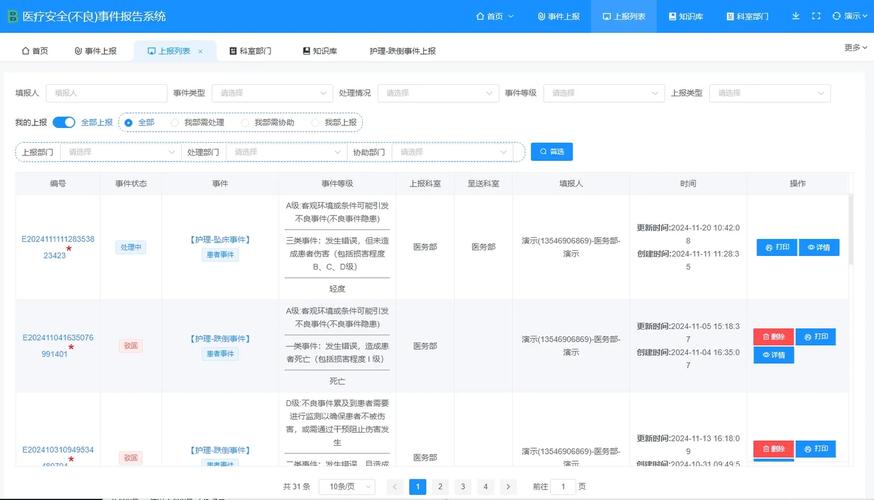
Task: Go to page 2
Action: click(x=440, y=487)
